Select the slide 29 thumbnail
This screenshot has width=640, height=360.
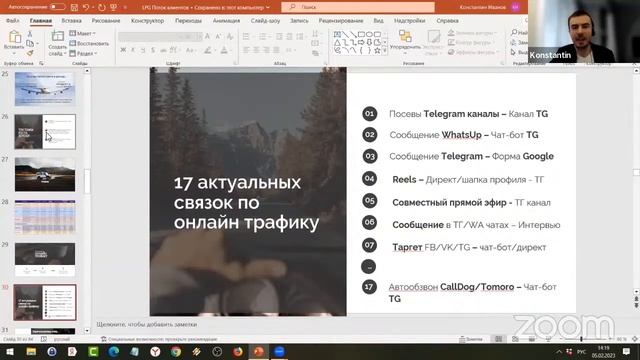[45, 260]
